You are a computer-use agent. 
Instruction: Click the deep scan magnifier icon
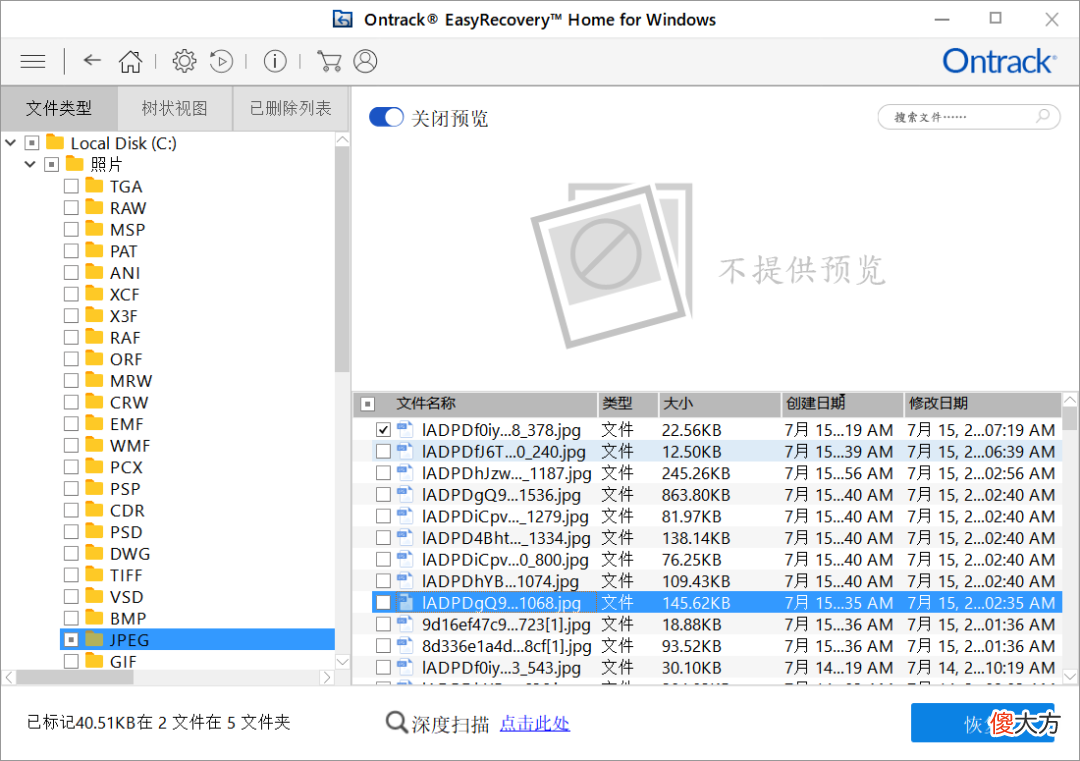click(x=396, y=722)
